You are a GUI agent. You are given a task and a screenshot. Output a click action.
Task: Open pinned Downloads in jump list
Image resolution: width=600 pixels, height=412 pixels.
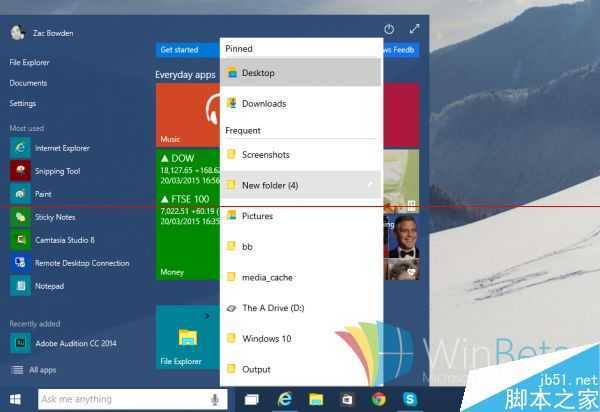(x=302, y=103)
